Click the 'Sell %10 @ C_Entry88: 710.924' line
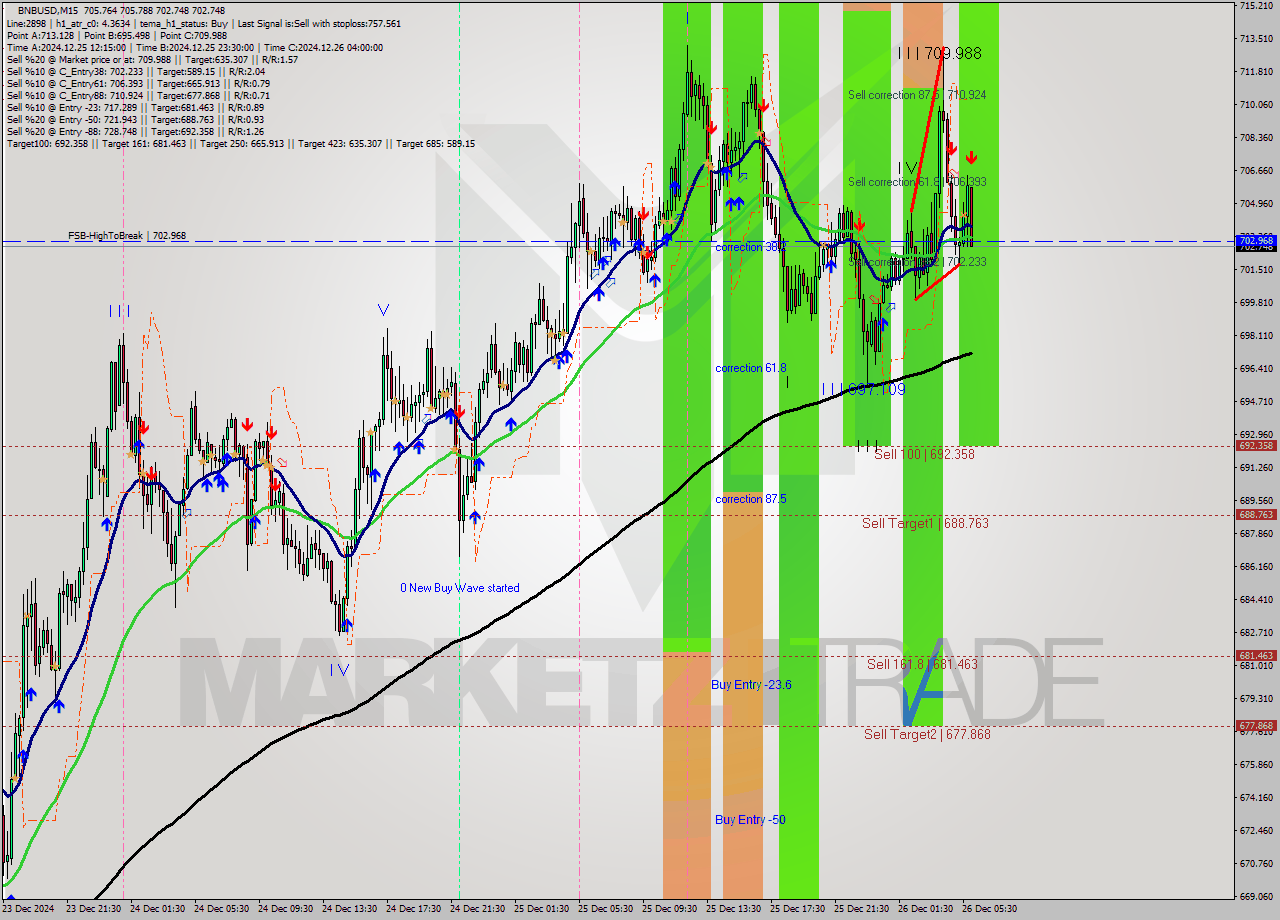1280x920 pixels. pos(136,95)
